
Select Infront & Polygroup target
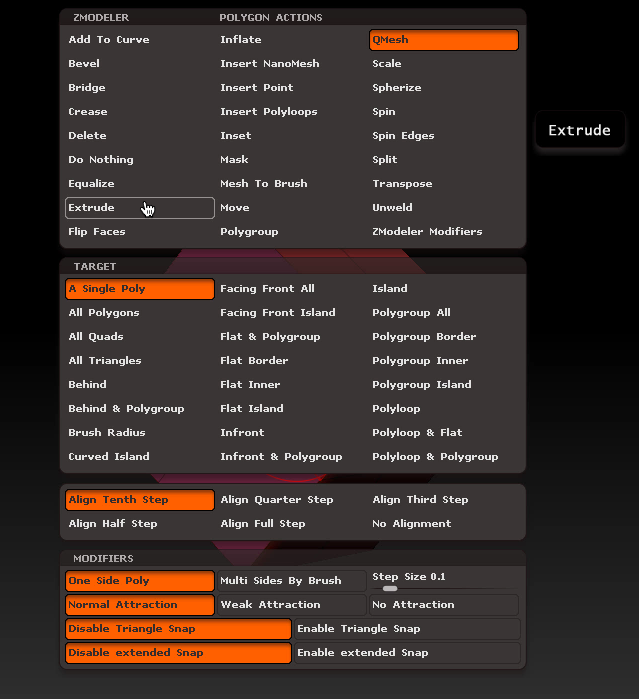click(x=292, y=457)
